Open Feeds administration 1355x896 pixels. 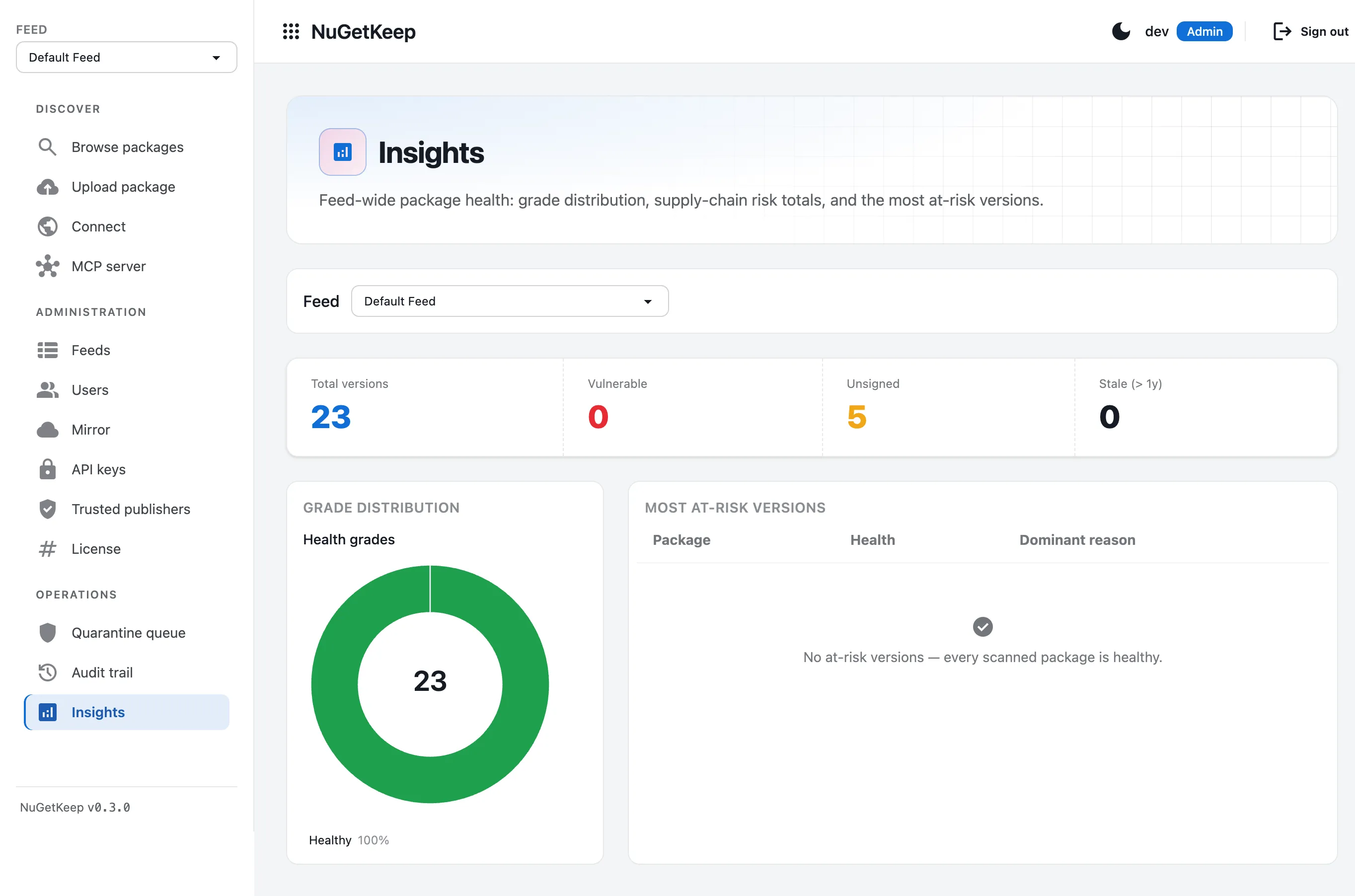click(127, 350)
